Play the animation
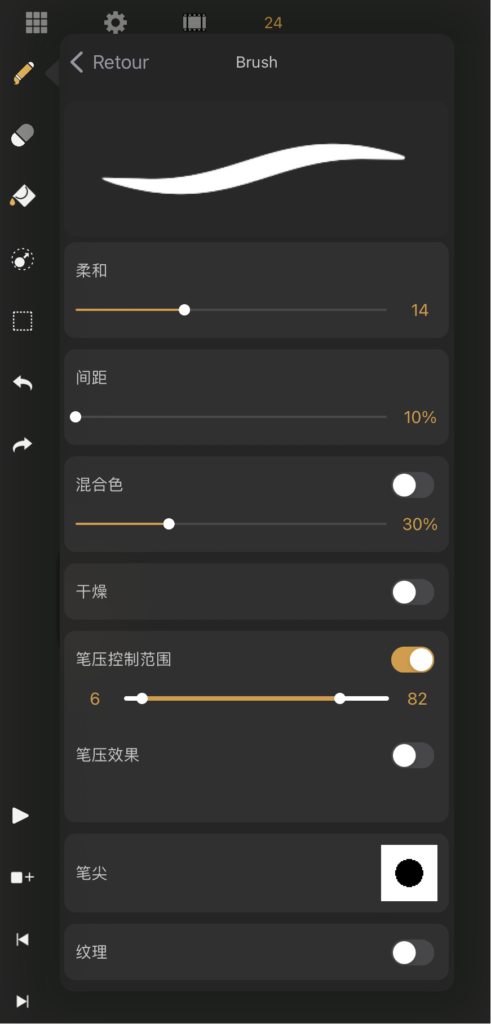Image resolution: width=491 pixels, height=1024 pixels. coord(21,816)
